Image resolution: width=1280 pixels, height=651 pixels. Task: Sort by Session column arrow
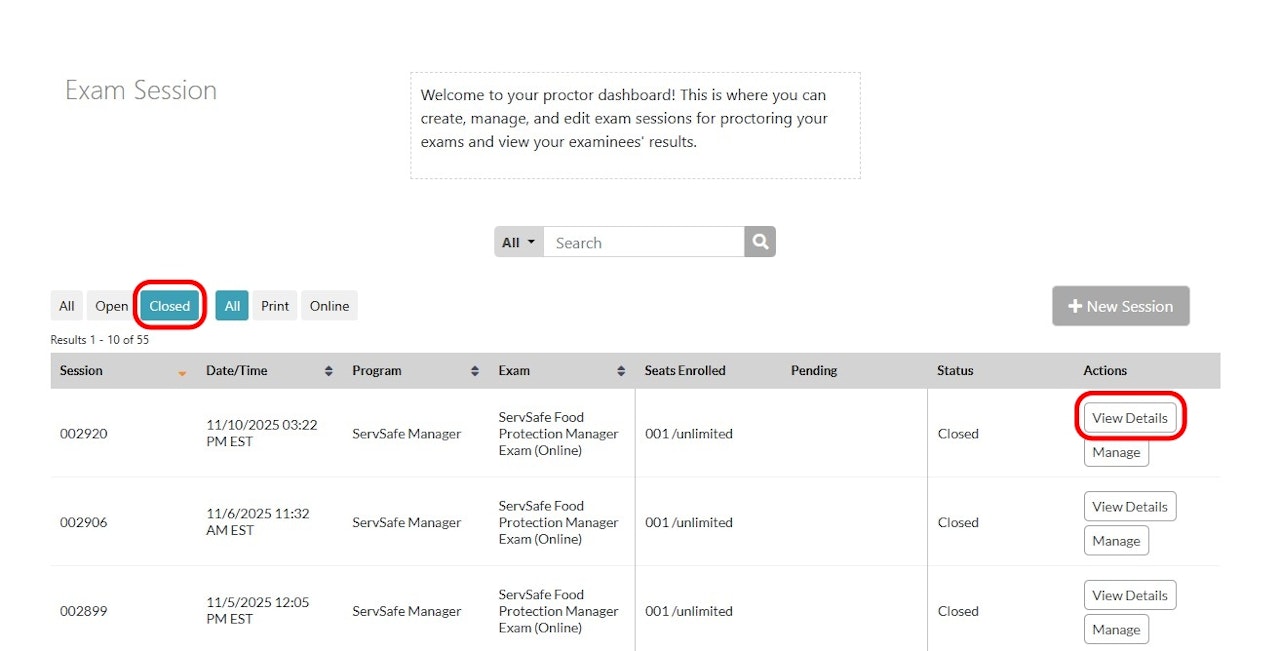point(182,372)
